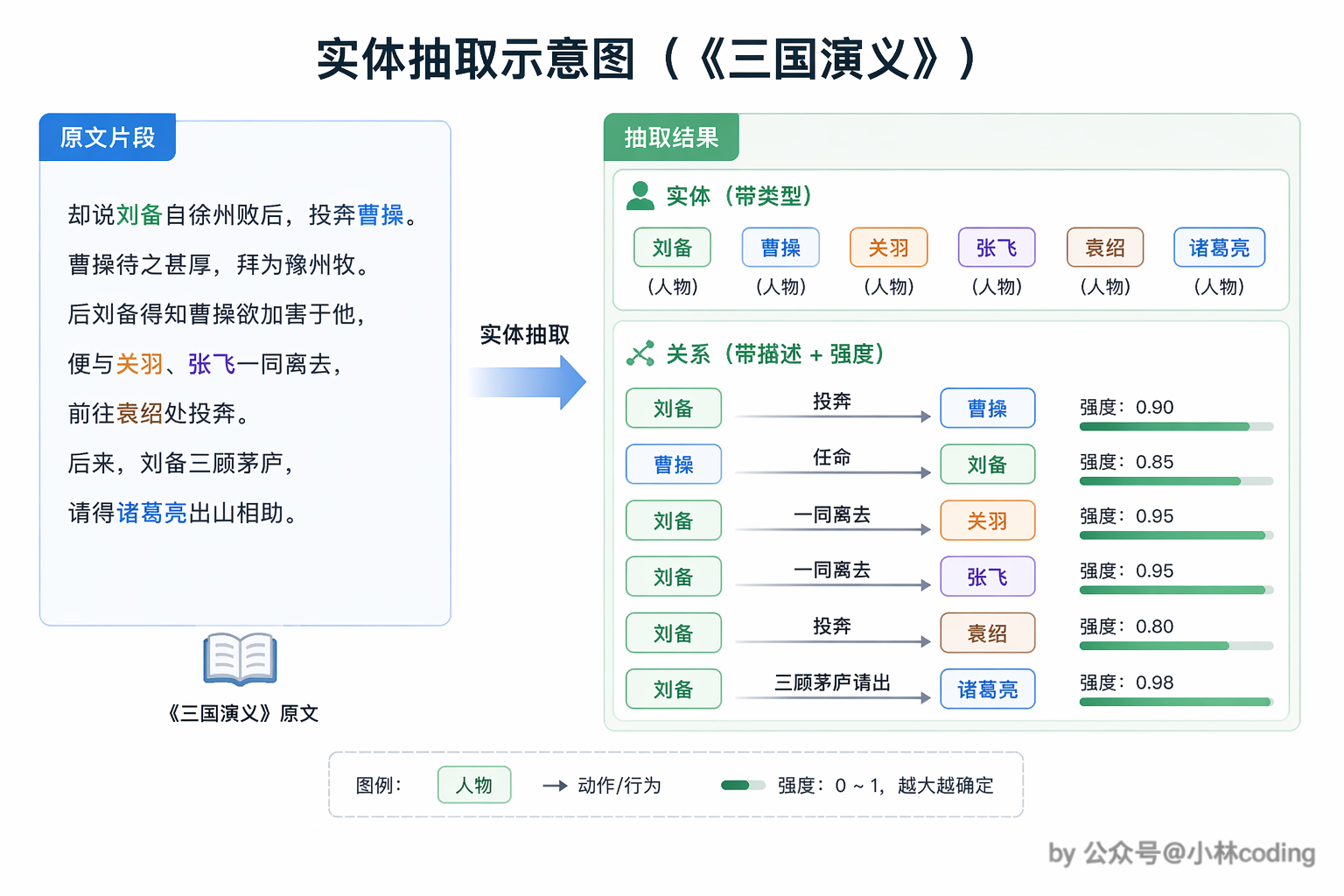Click the strength bar under 强度: 0.98

1177,702
